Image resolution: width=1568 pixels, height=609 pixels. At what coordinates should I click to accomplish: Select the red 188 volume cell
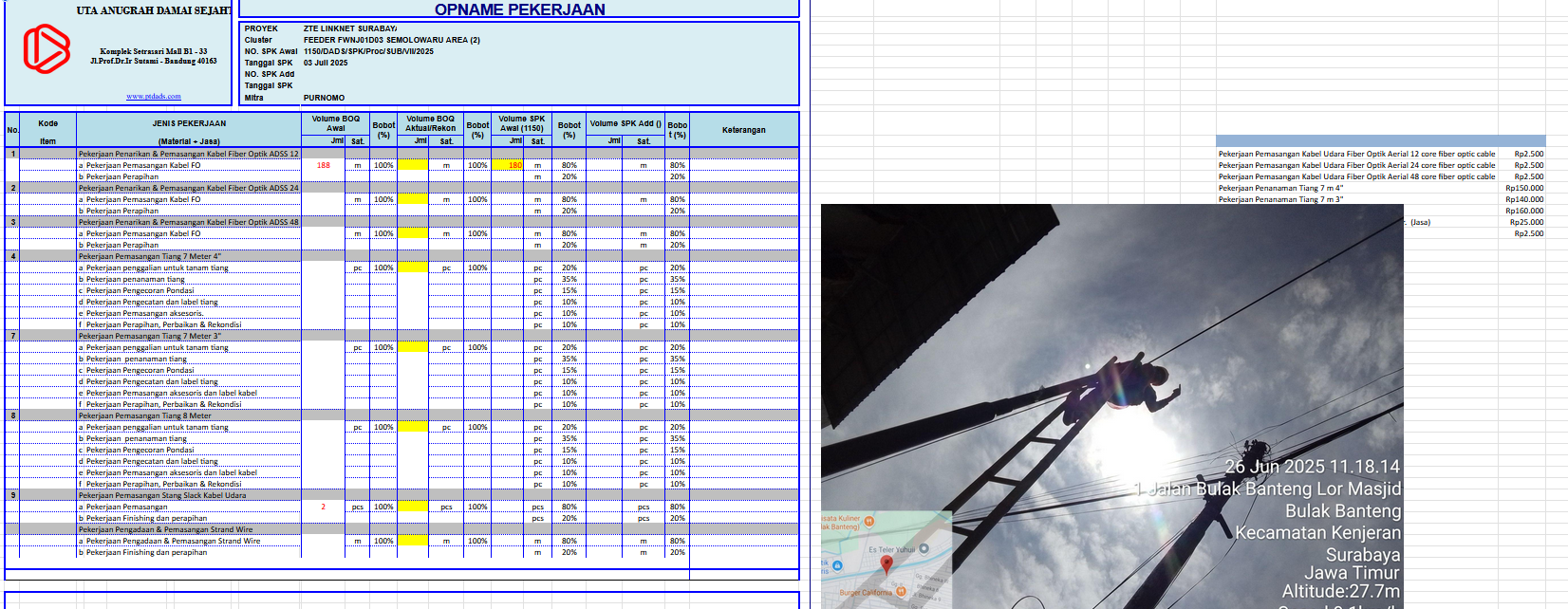(324, 165)
